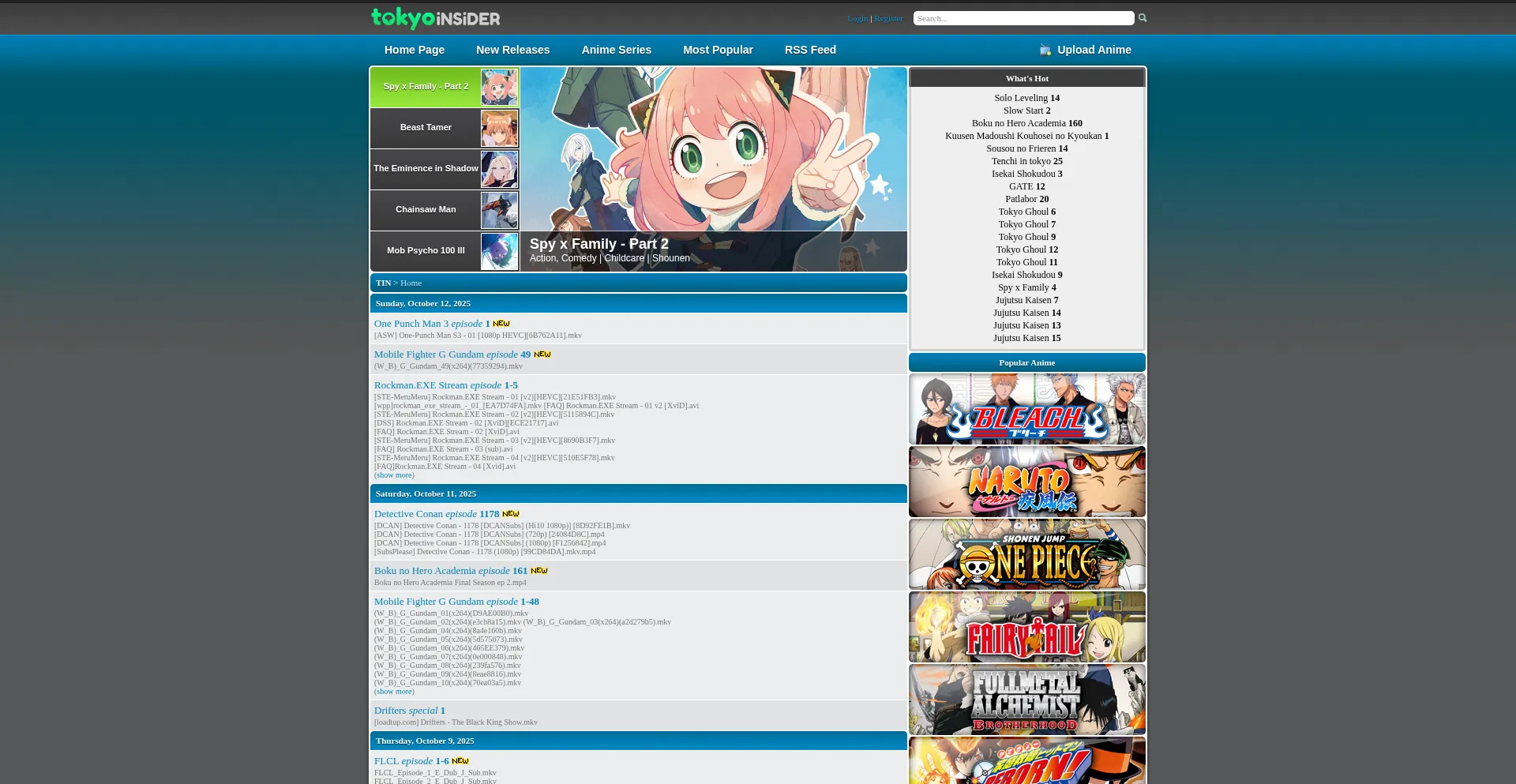
Task: Open the Fairy Tail banner
Action: coord(1026,627)
